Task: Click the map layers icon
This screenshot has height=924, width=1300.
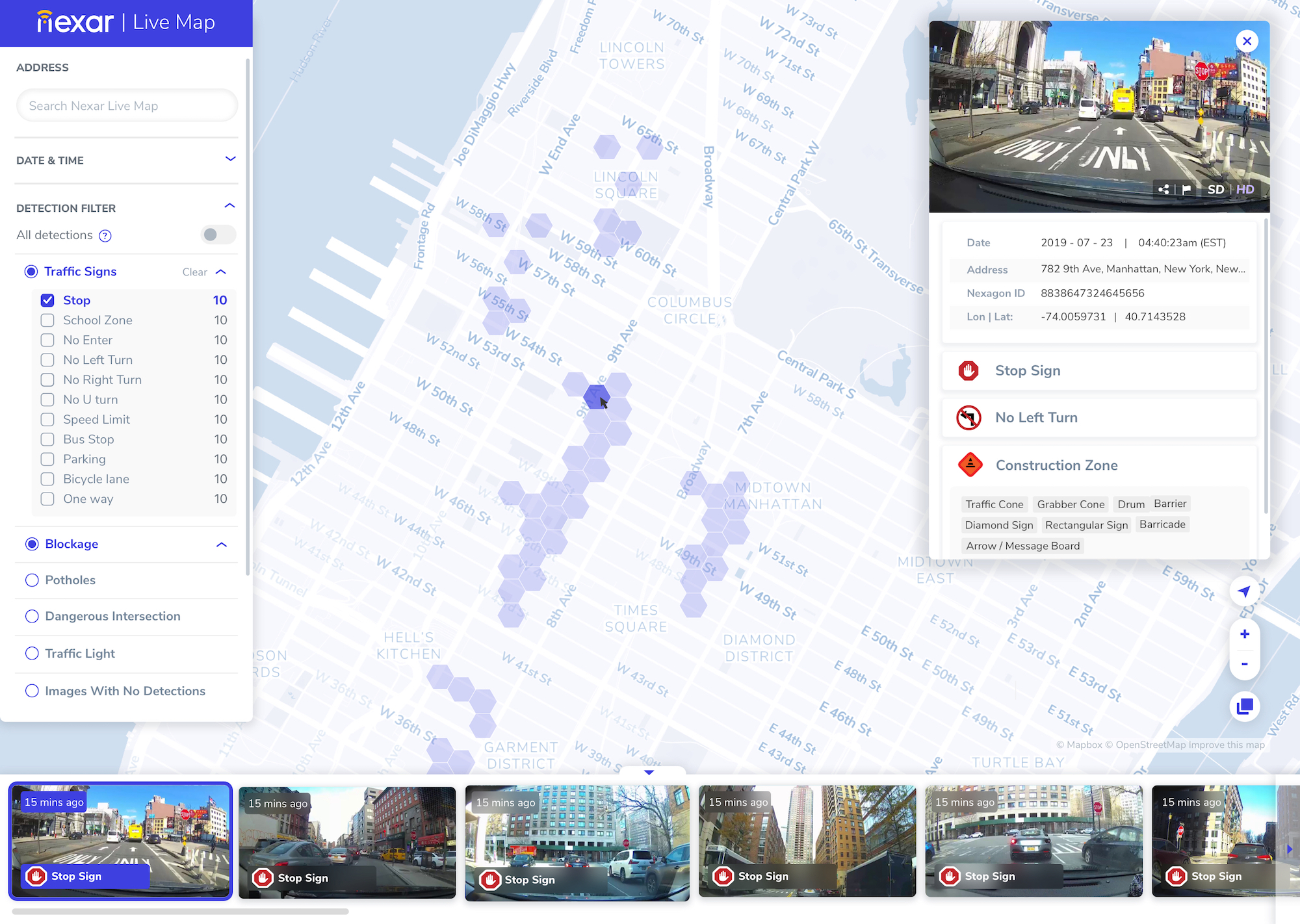Action: coord(1244,706)
